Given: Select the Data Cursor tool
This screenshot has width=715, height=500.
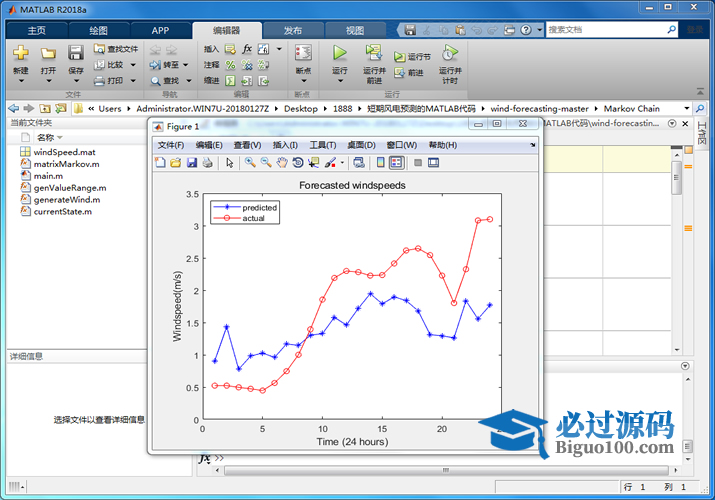Looking at the screenshot, I should tap(313, 162).
